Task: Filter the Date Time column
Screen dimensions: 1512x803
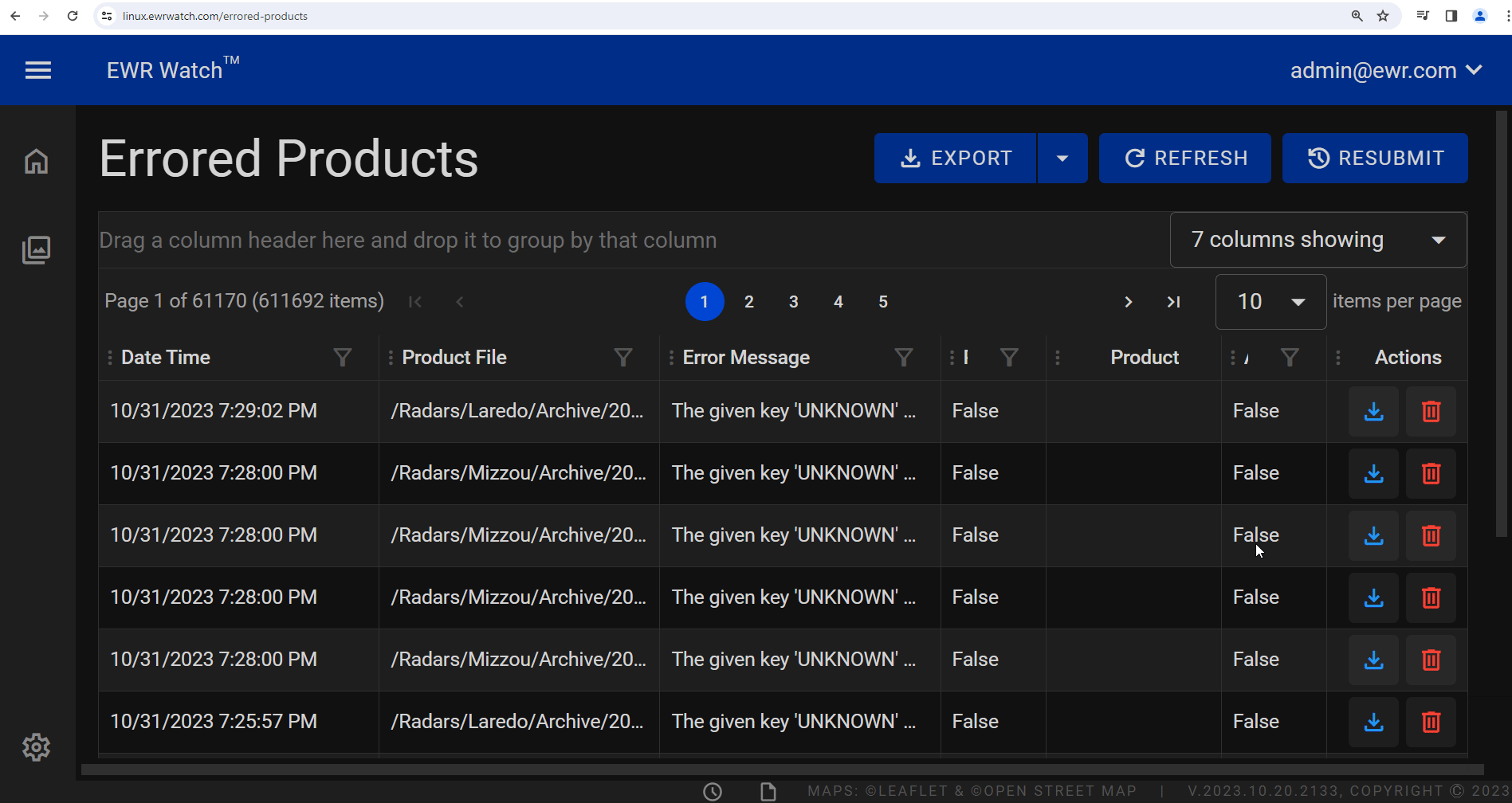Action: pos(343,358)
